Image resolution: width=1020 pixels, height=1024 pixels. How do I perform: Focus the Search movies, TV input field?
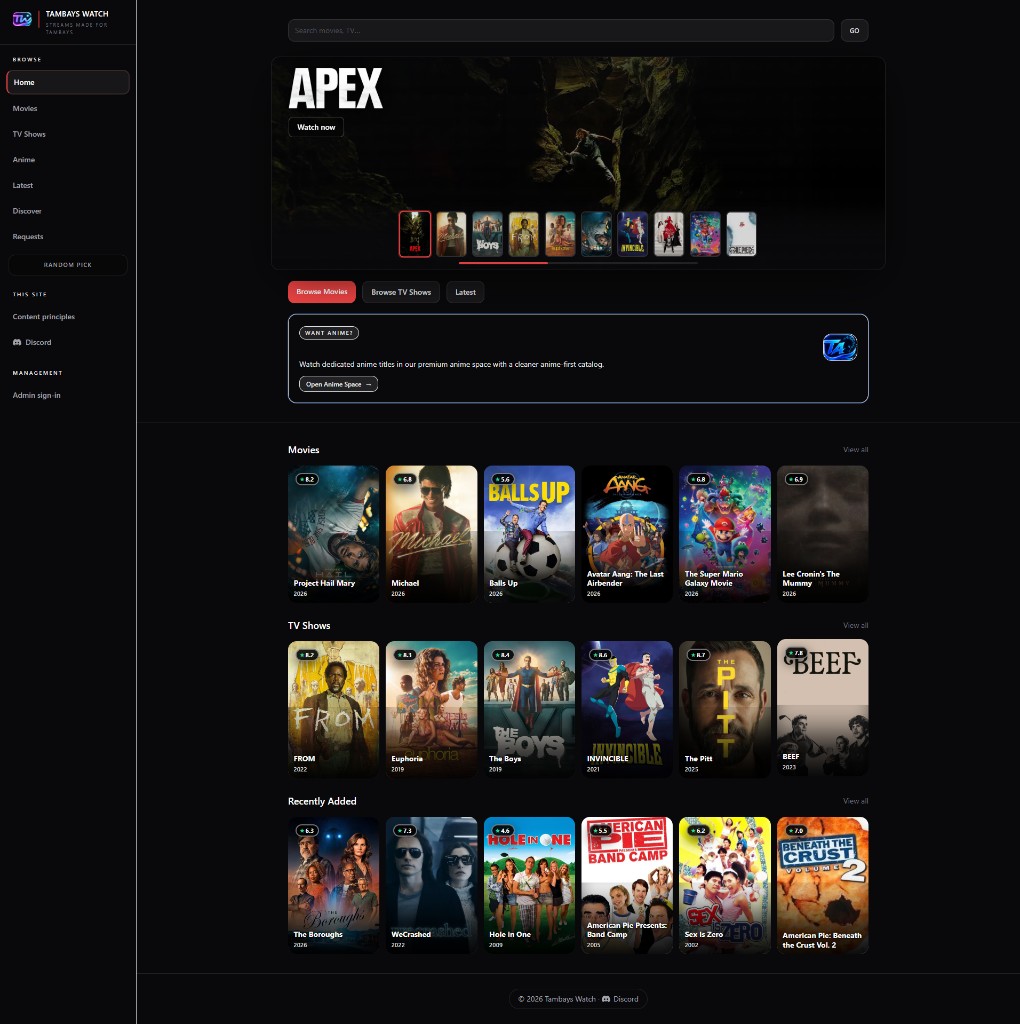coord(561,31)
